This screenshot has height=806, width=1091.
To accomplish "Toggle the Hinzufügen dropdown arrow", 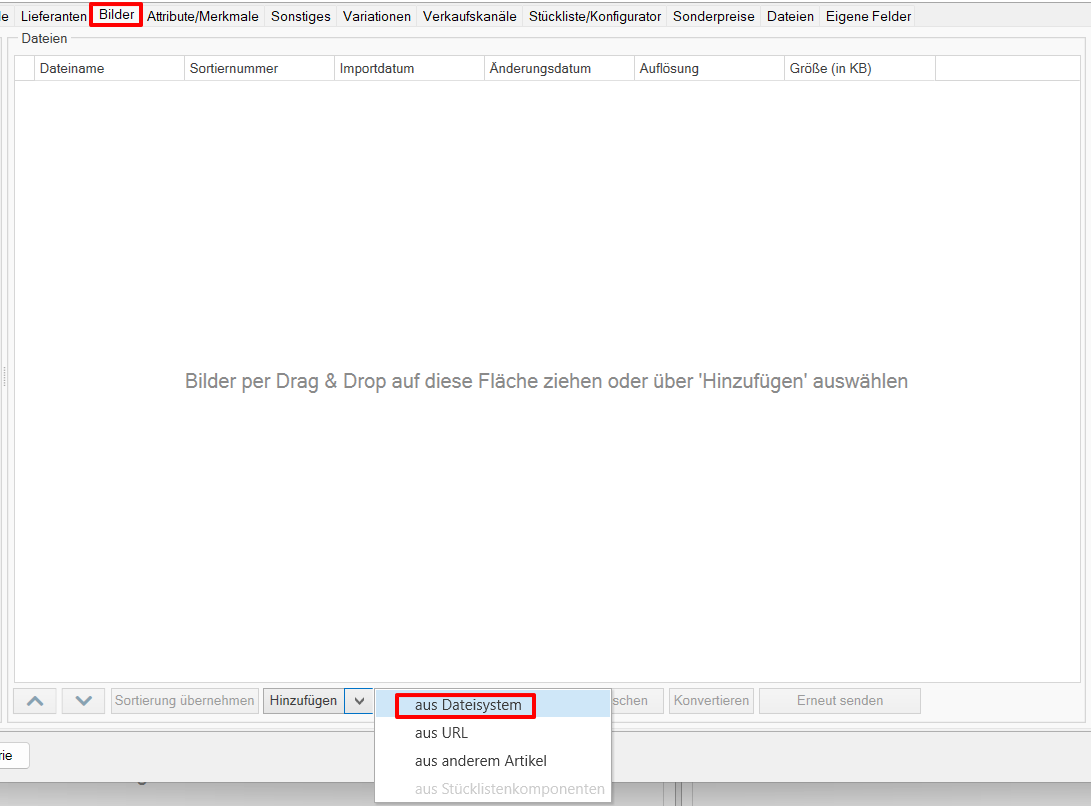I will point(359,701).
